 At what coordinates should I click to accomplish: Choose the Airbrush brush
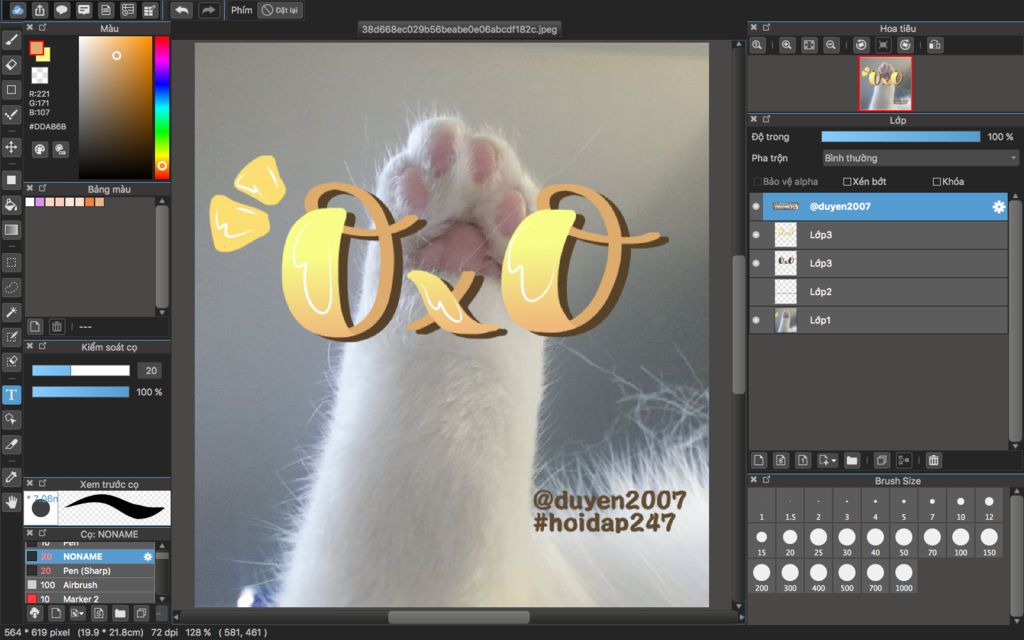90,585
